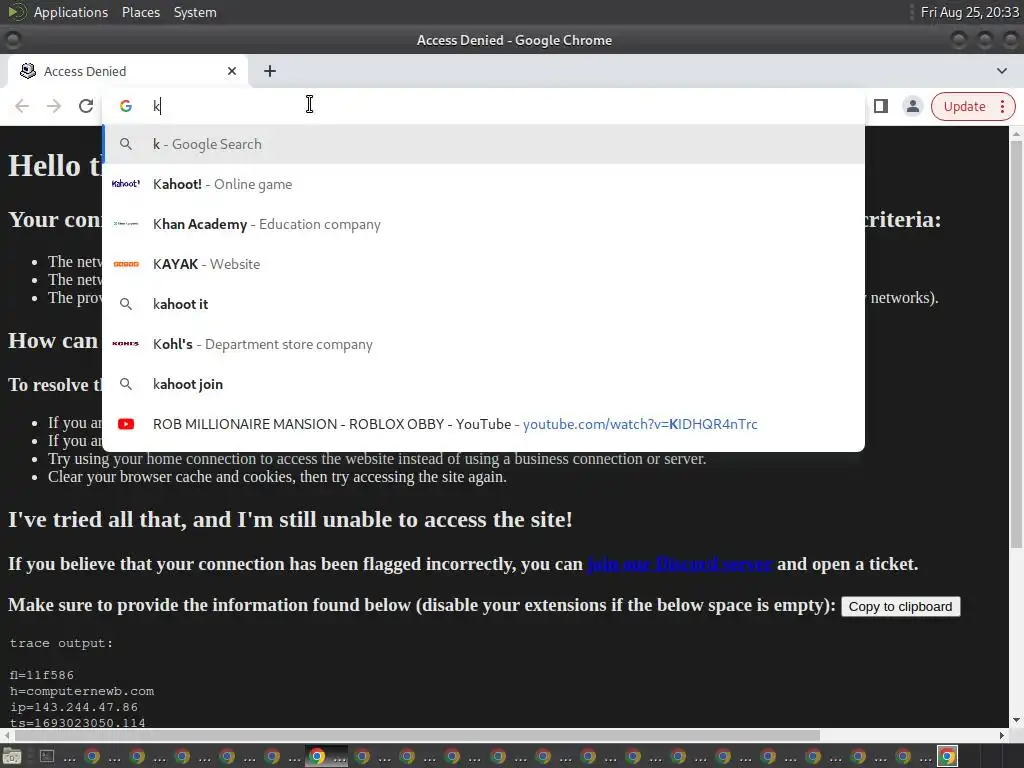Click the scroll up arrow of vertical scrollbar

tap(1016, 133)
